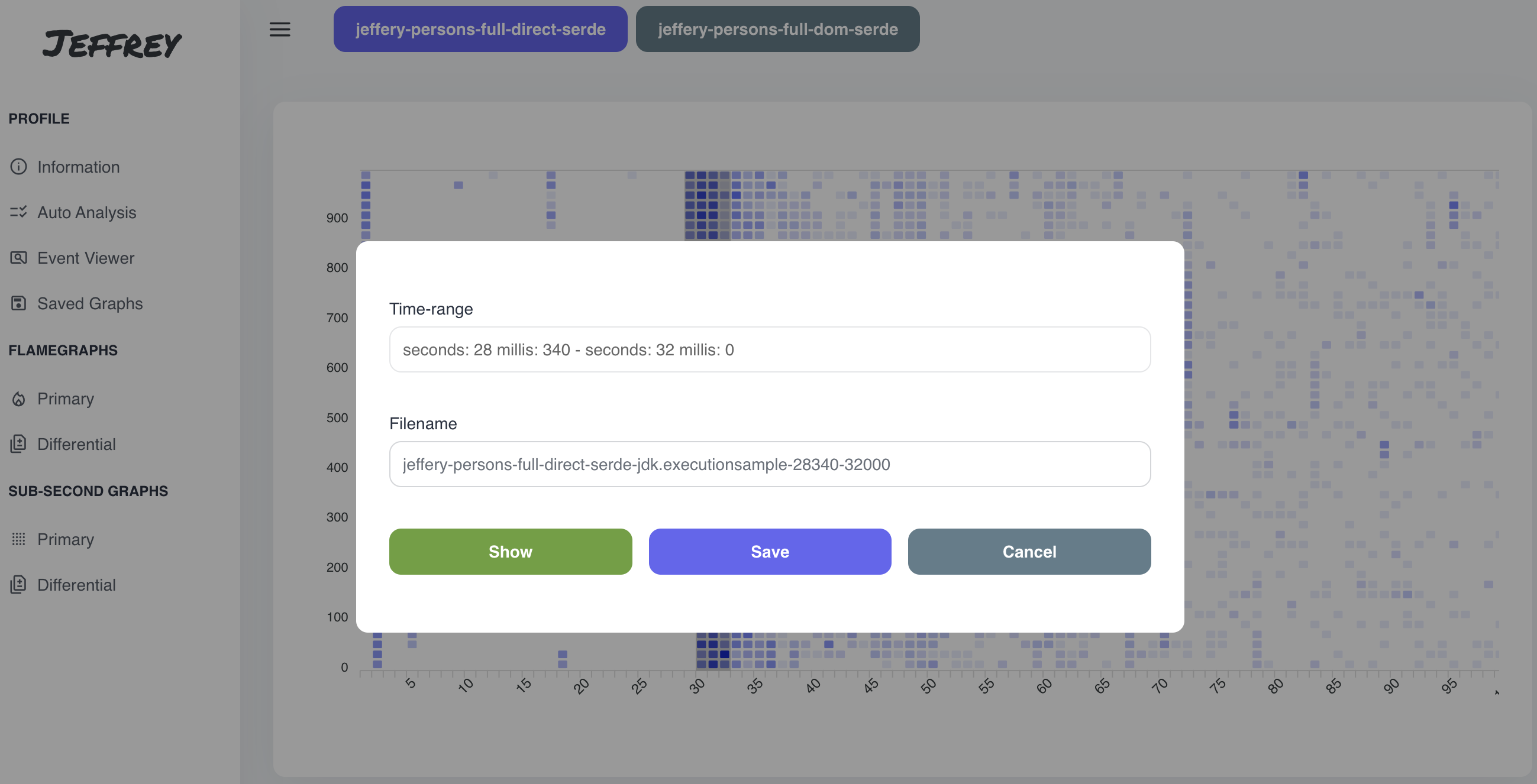Image resolution: width=1537 pixels, height=784 pixels.
Task: Focus the Time-range input field
Action: pos(770,349)
